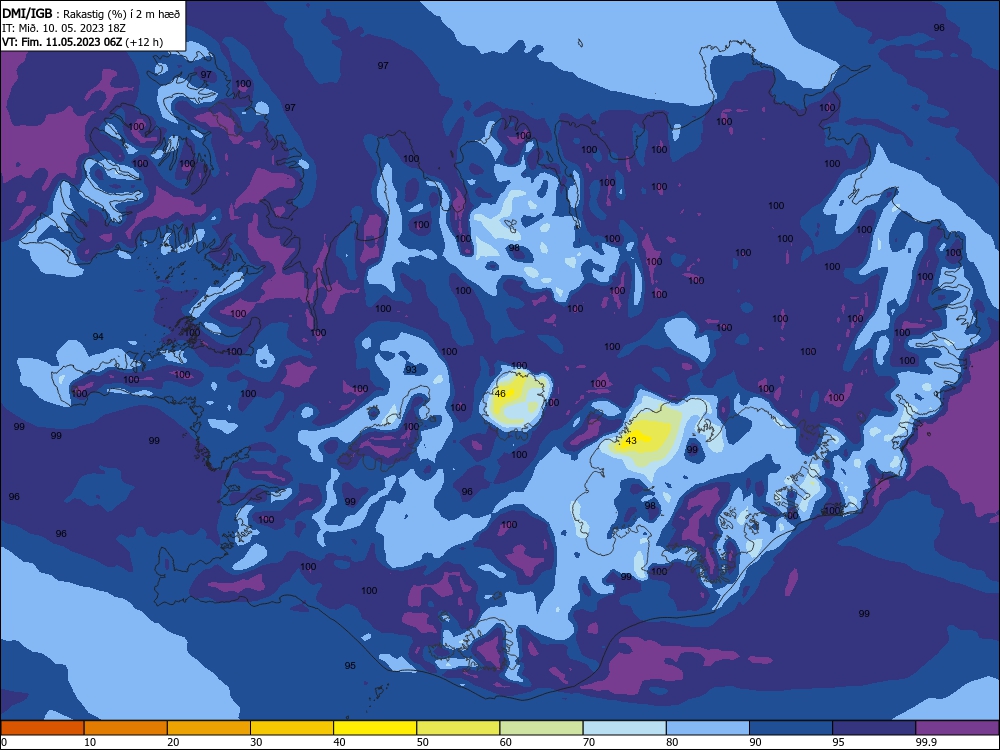
Task: Click the '30' legend tick label
Action: pyautogui.click(x=256, y=742)
